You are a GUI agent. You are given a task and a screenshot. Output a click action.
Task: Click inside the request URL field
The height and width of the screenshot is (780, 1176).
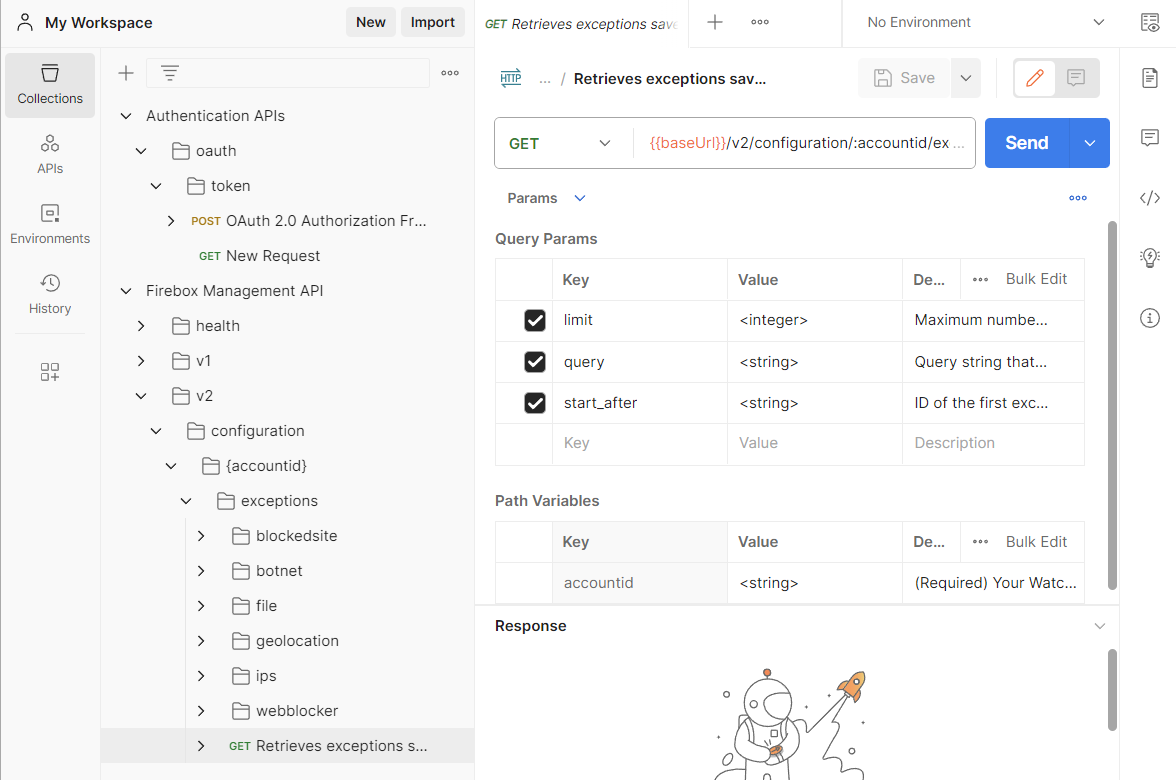click(800, 142)
